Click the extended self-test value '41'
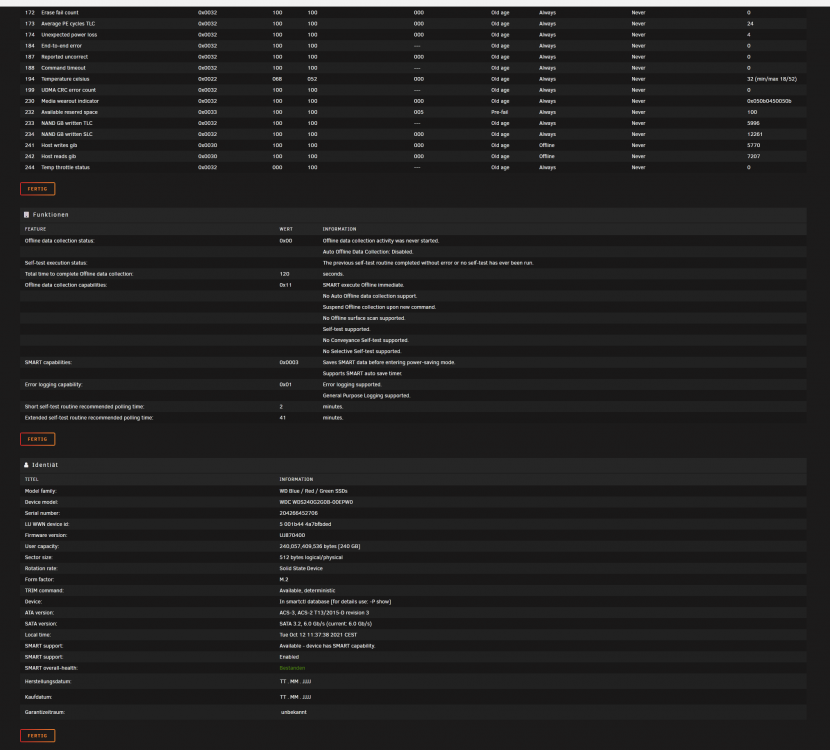Screen dimensions: 830x750 point(283,419)
